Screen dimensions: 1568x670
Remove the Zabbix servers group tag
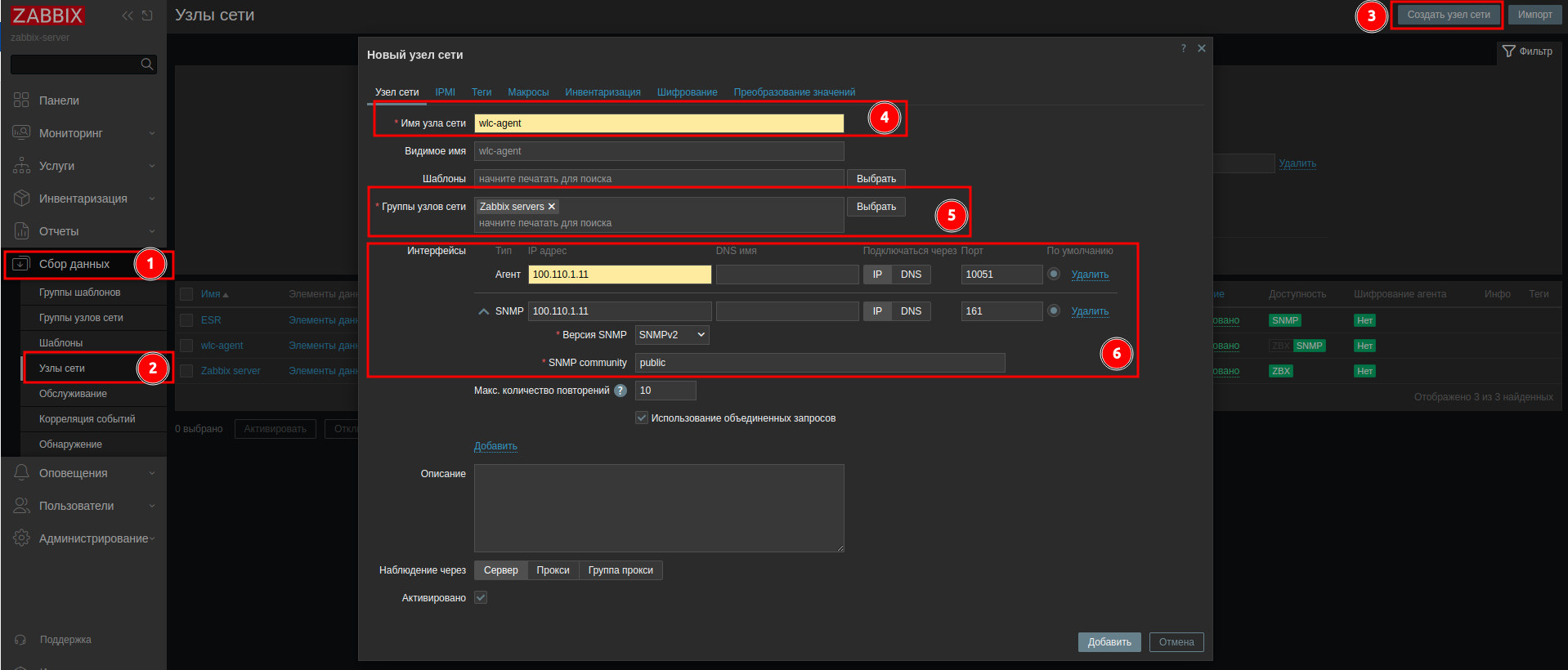552,207
